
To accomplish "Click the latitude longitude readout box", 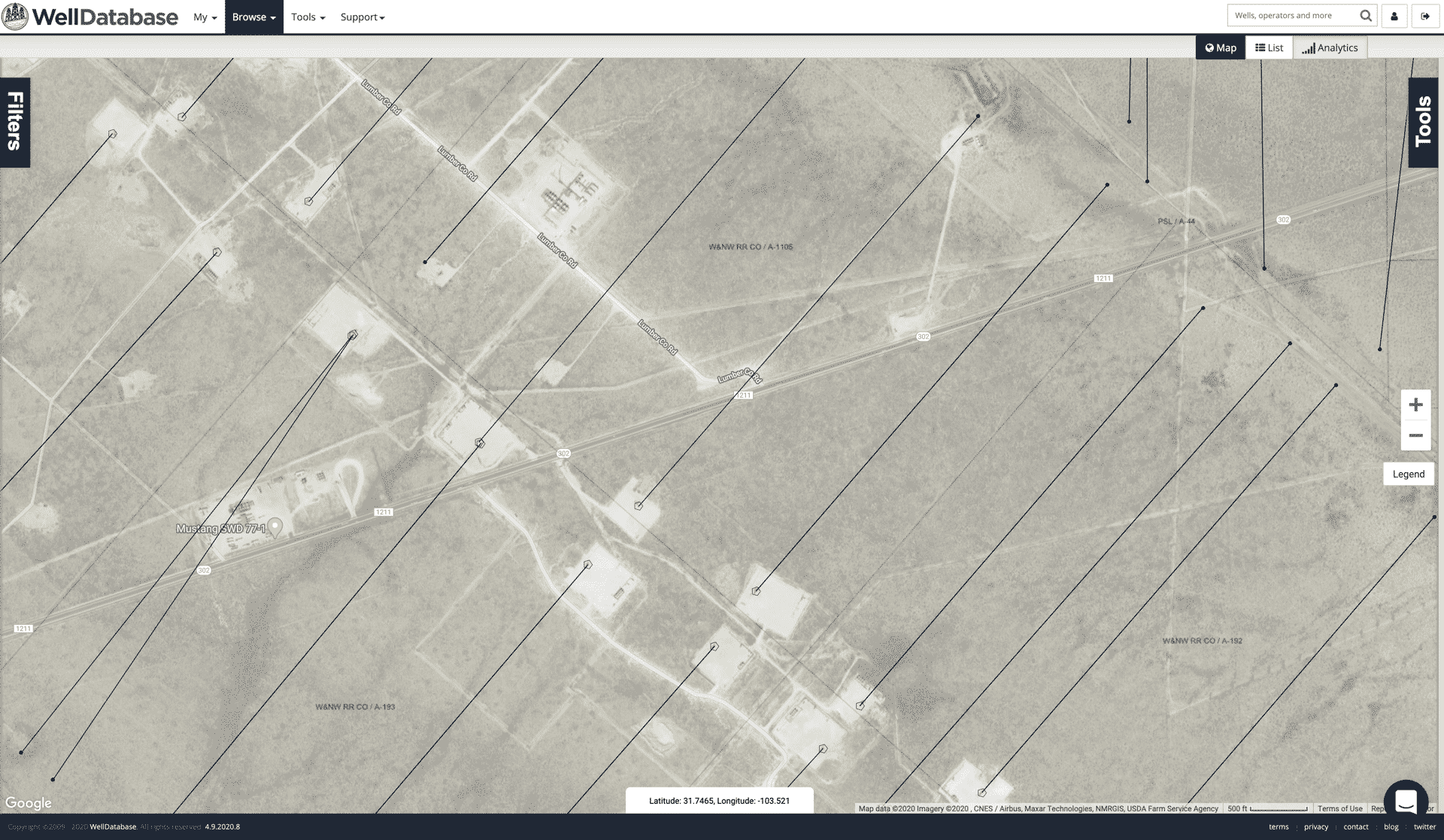I will click(x=720, y=800).
